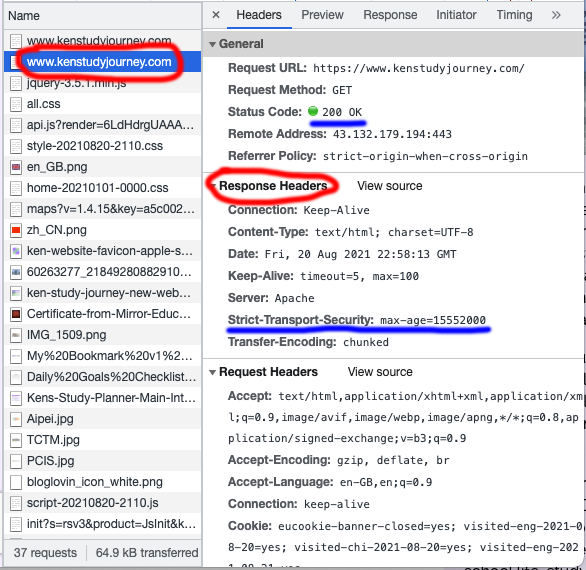This screenshot has height=570, width=586.
Task: Collapse the General section
Action: click(x=212, y=44)
